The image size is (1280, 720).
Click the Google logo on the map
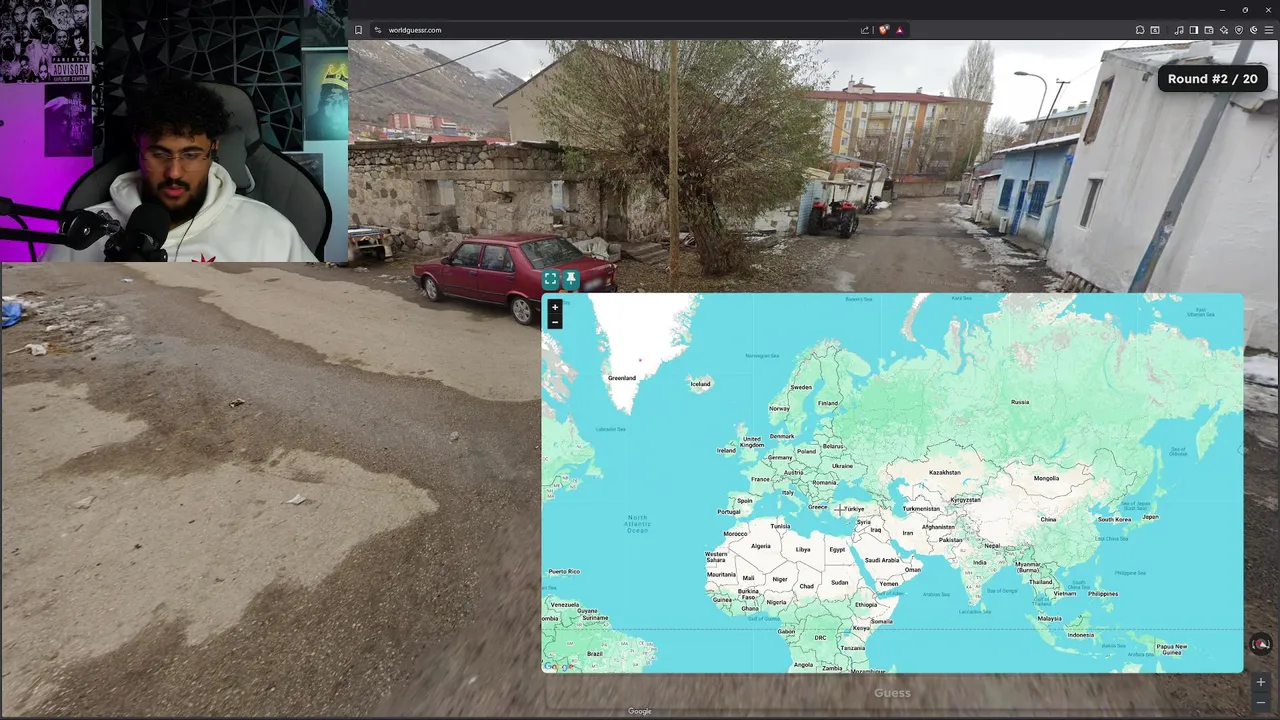tap(558, 667)
